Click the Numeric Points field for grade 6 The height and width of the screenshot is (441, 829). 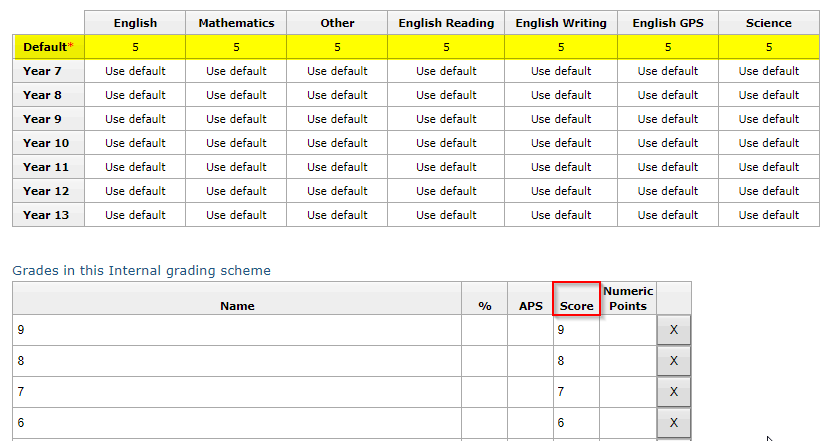[x=628, y=422]
